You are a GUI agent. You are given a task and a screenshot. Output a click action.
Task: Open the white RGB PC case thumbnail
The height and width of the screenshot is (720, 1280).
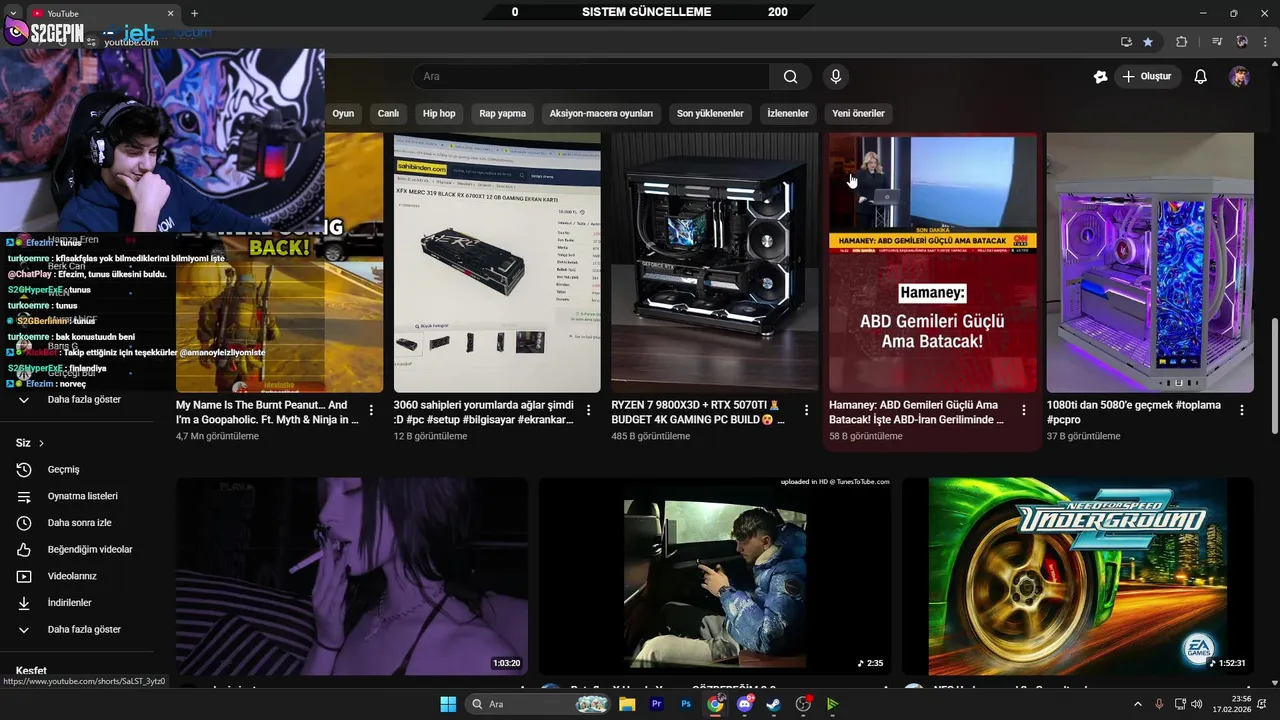pyautogui.click(x=1150, y=263)
